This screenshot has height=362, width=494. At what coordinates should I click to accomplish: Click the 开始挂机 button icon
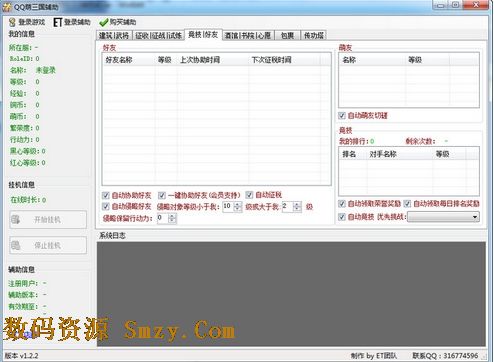coord(15,219)
